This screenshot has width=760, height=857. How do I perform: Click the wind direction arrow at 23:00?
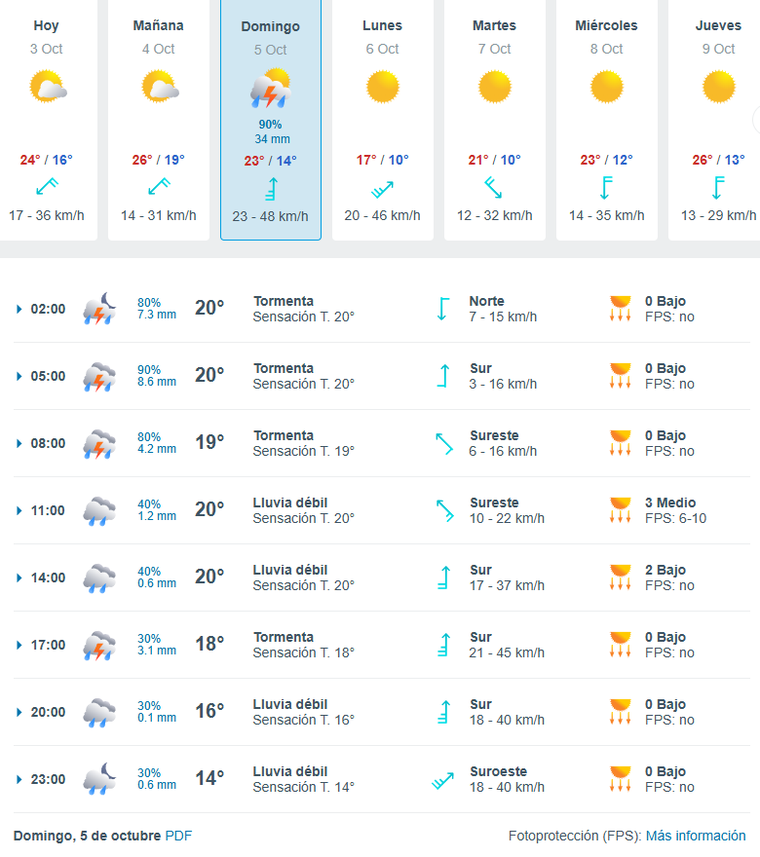[442, 780]
